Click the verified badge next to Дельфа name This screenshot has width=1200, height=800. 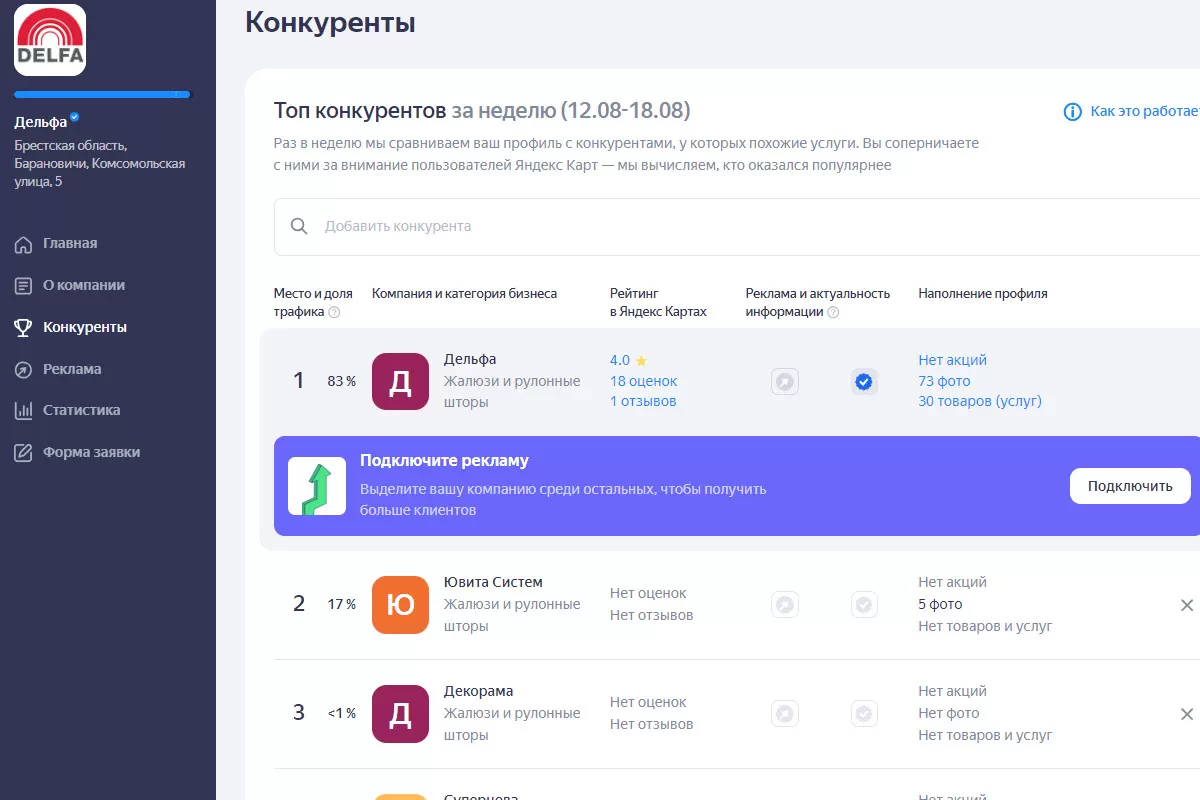click(x=75, y=119)
